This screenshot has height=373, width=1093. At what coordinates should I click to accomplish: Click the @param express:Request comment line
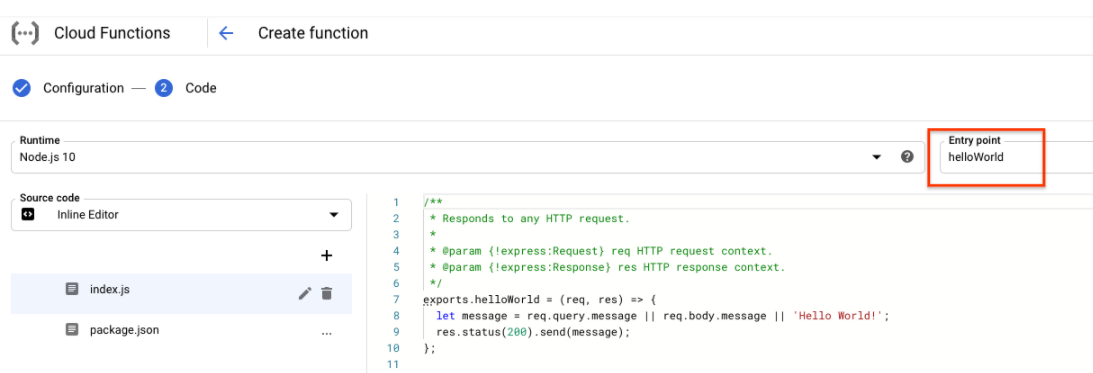tap(601, 251)
